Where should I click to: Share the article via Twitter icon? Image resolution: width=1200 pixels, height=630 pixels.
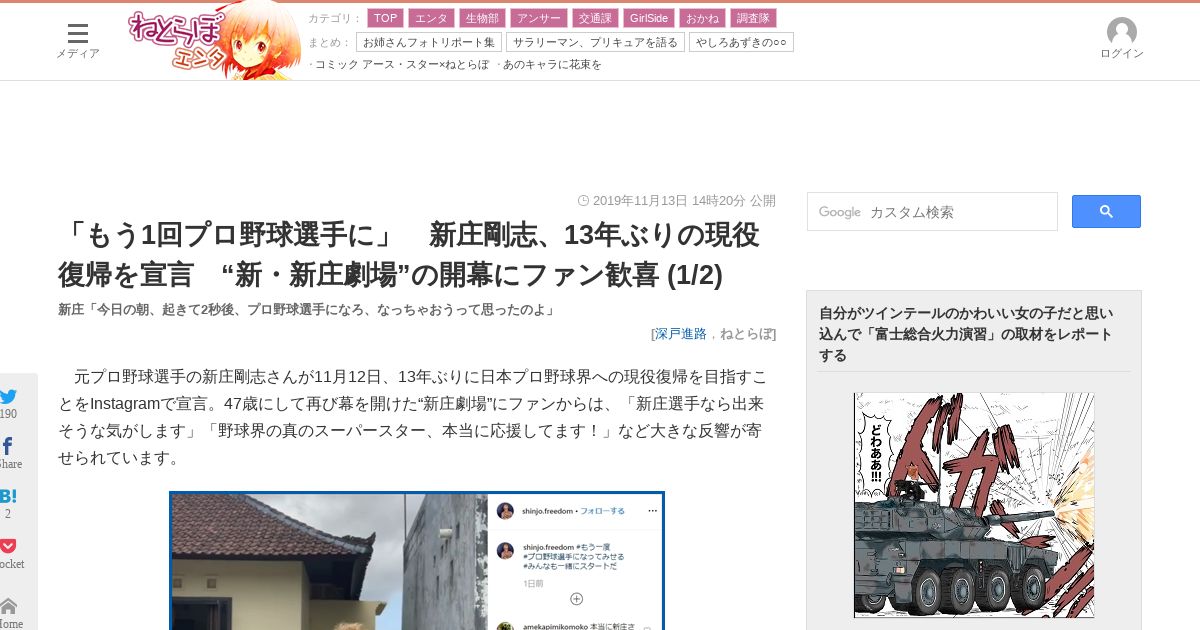tap(8, 396)
